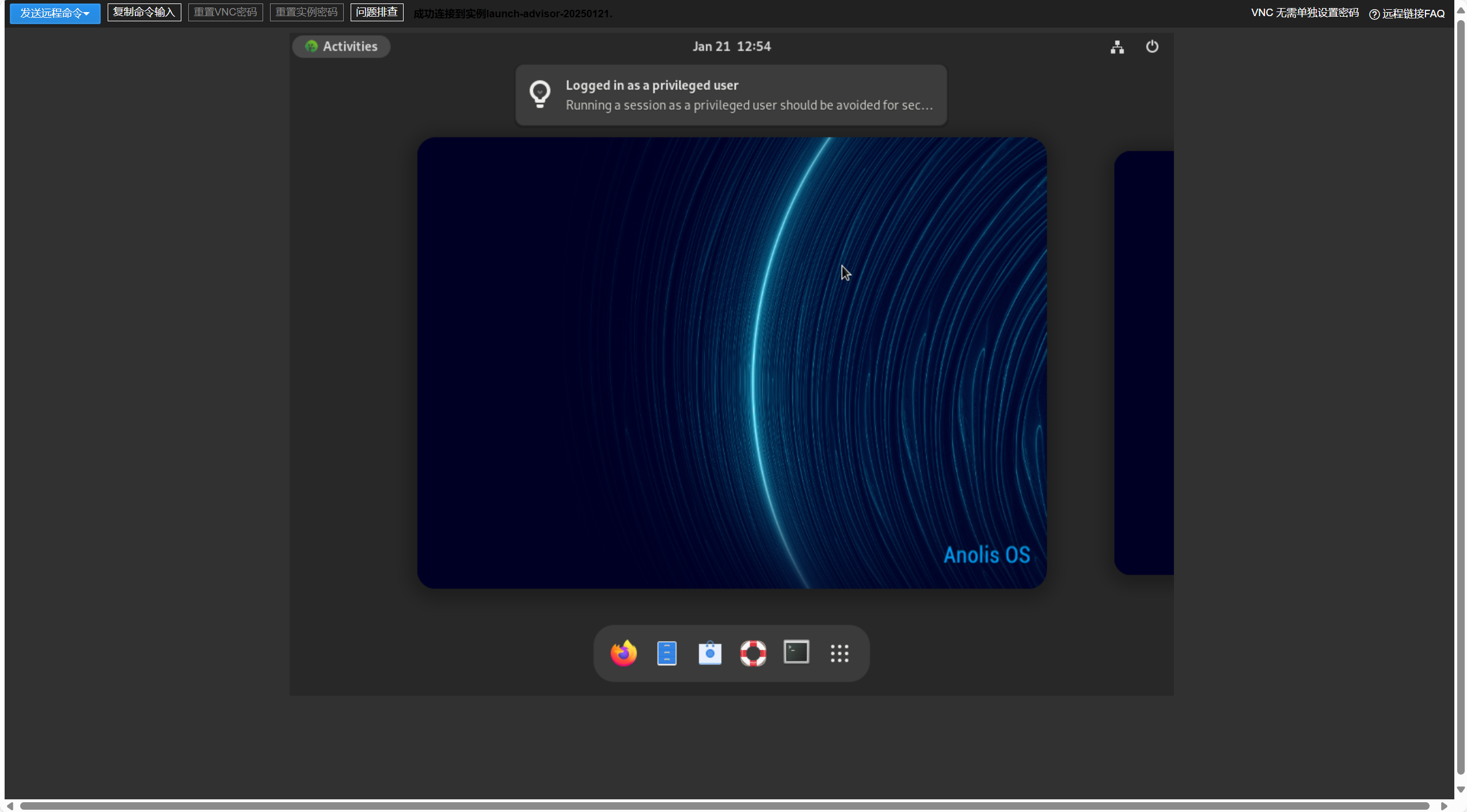Open the 问题排查 troubleshooting button
This screenshot has width=1467, height=812.
(x=377, y=12)
